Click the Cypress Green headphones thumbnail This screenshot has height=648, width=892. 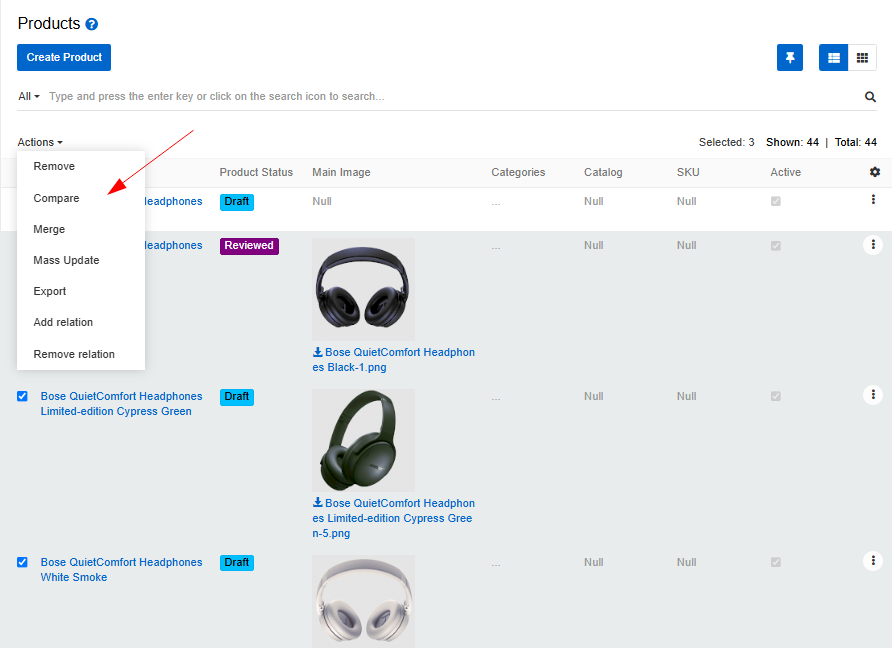(364, 440)
